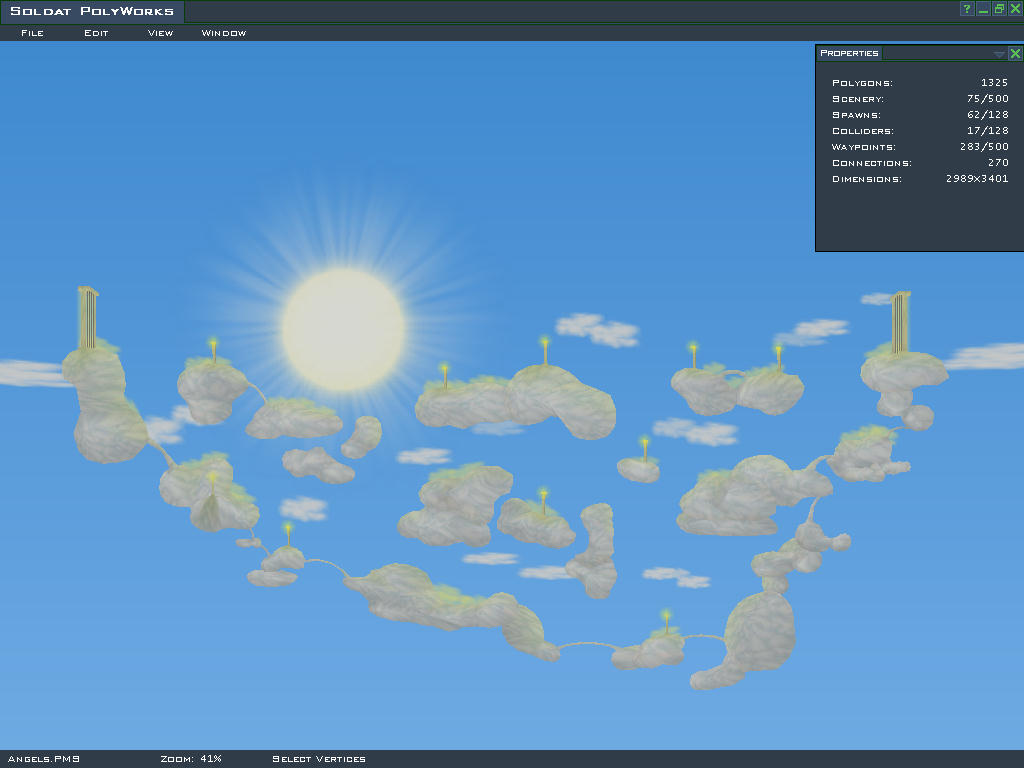Collapse Properties panel using the triangle arrow
The width and height of the screenshot is (1024, 768).
pyautogui.click(x=999, y=54)
